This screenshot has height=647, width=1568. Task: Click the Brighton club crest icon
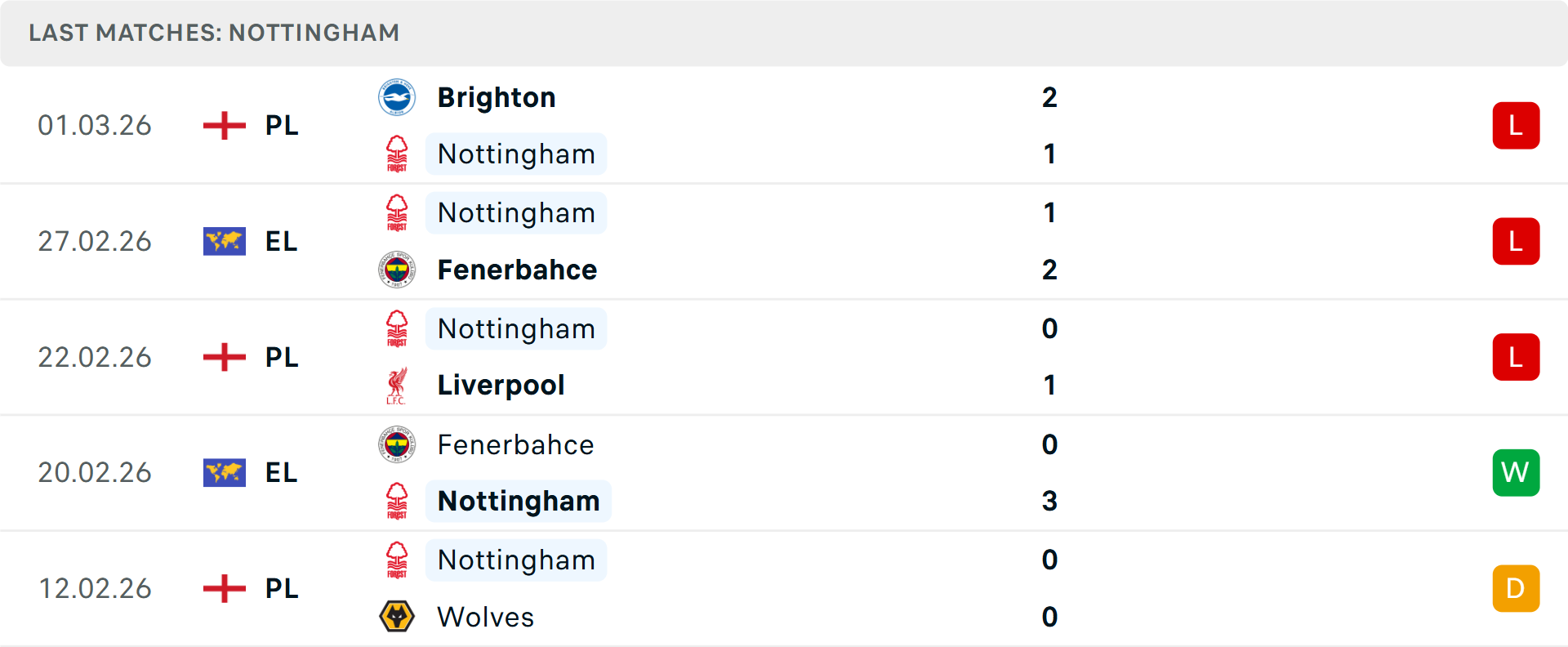click(397, 98)
